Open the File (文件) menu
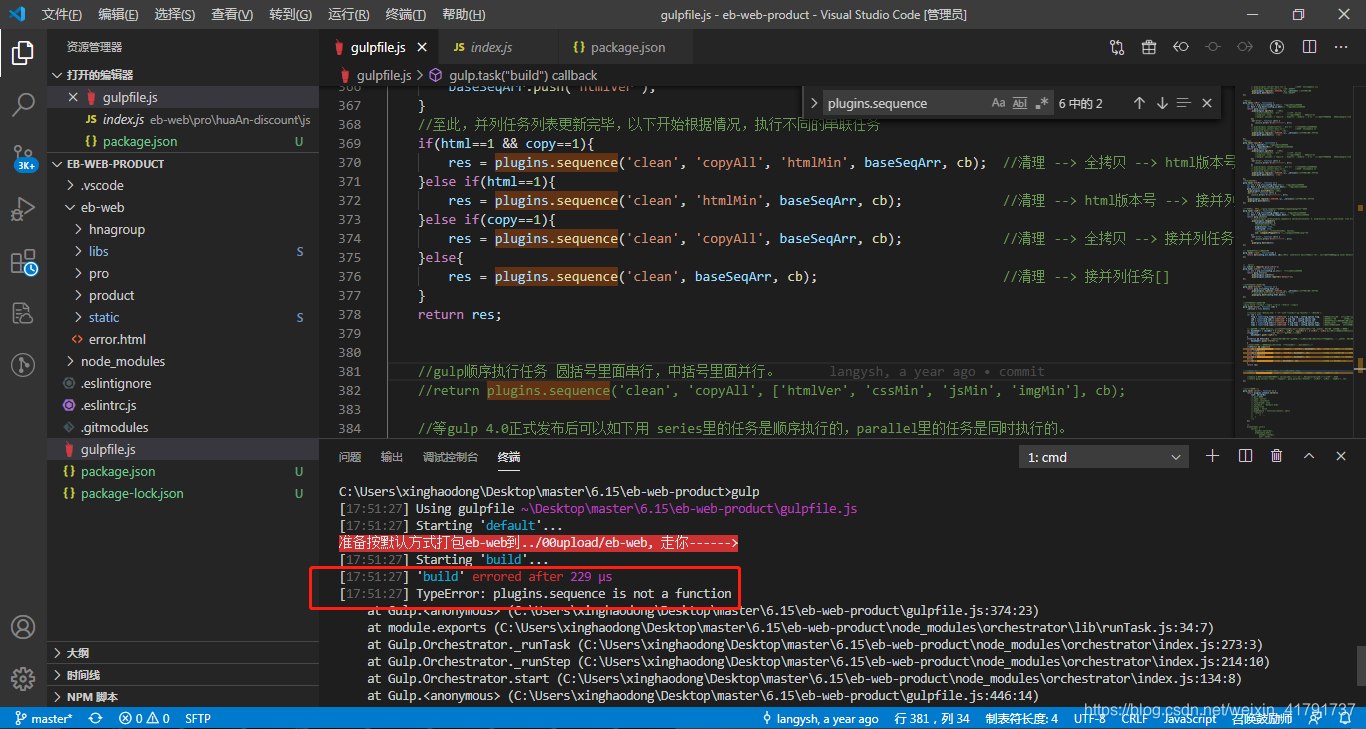1366x729 pixels. point(62,15)
